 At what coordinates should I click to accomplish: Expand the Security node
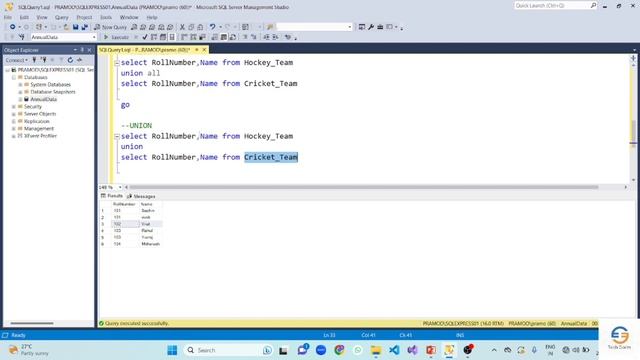[14, 107]
